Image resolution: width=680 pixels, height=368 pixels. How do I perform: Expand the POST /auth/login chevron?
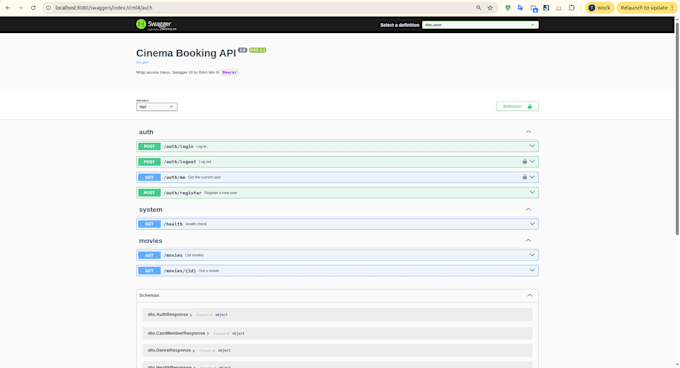click(x=532, y=146)
